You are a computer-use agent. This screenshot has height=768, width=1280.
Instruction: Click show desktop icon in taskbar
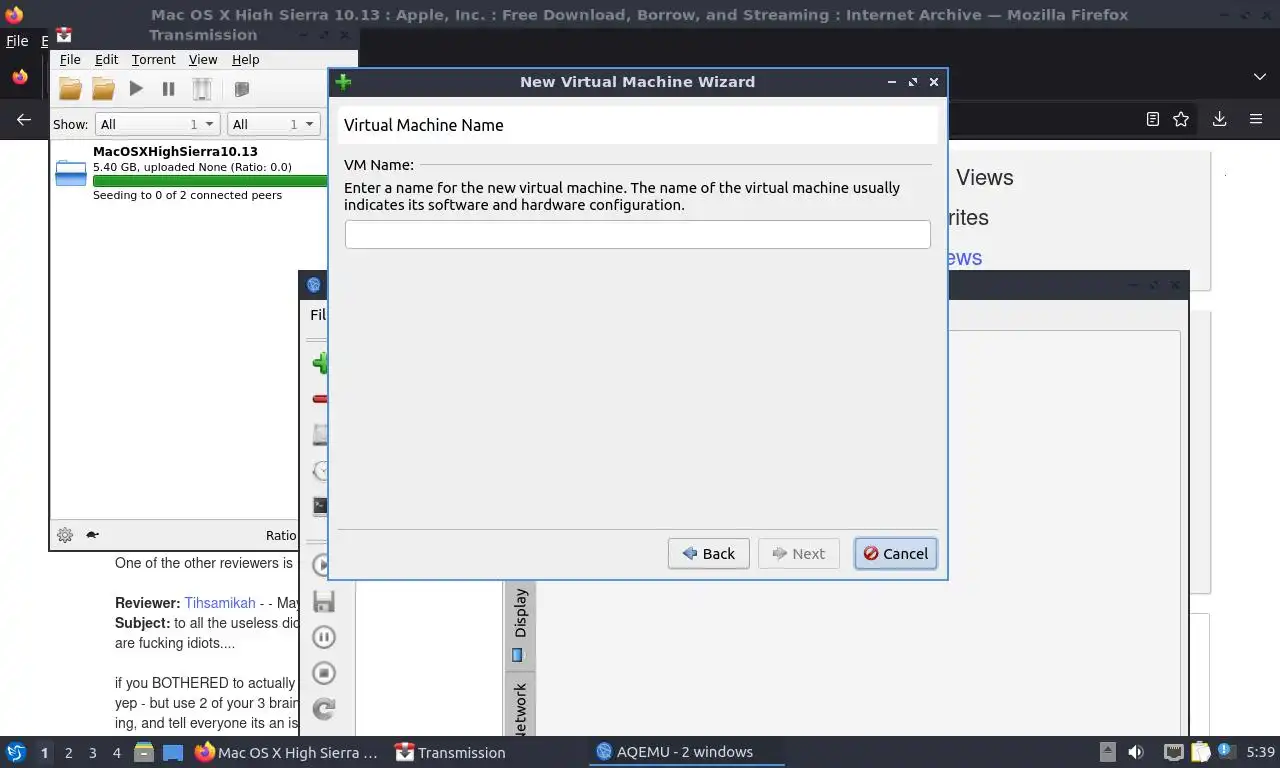[x=172, y=752]
